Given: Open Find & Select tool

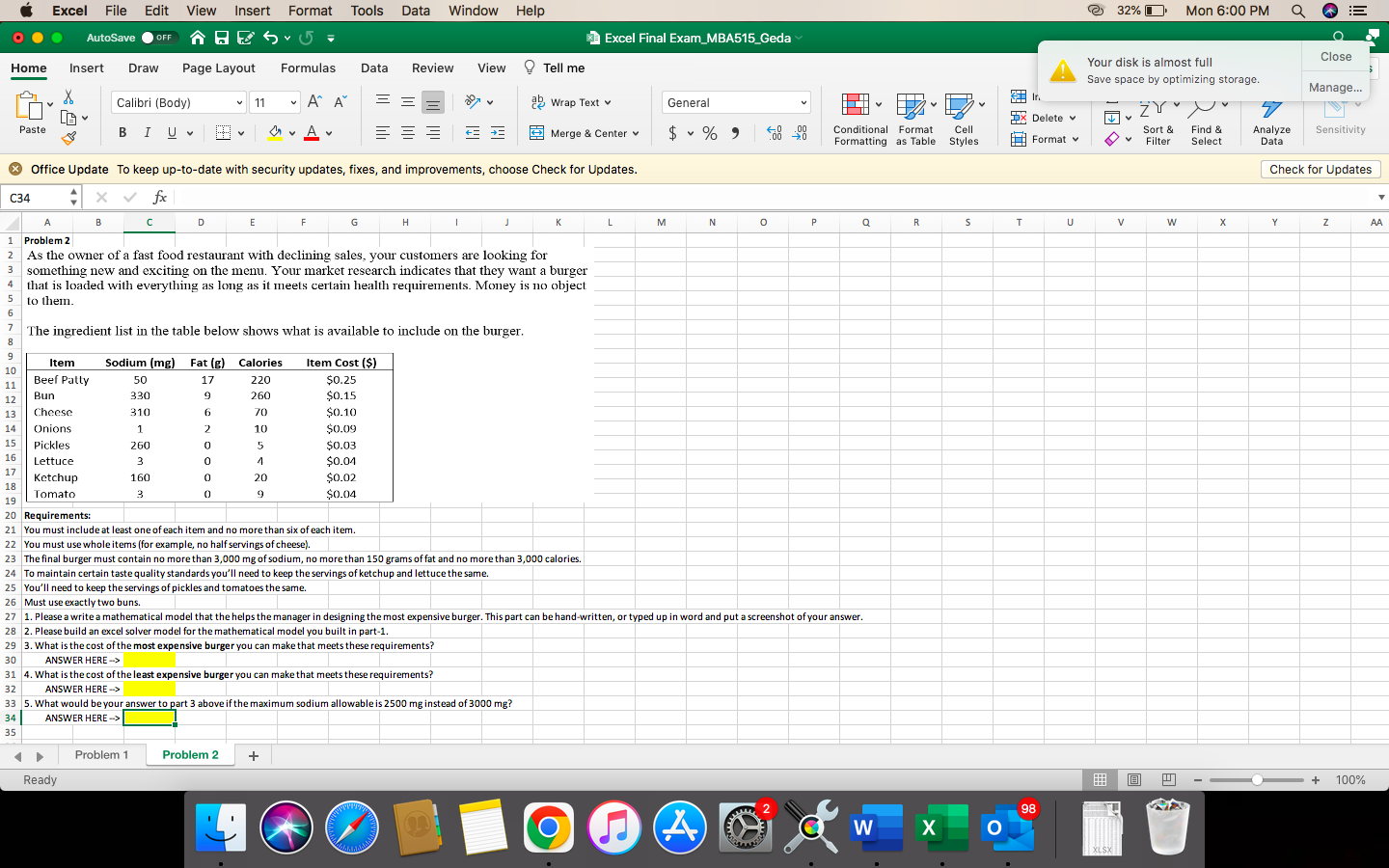Looking at the screenshot, I should 1207,120.
